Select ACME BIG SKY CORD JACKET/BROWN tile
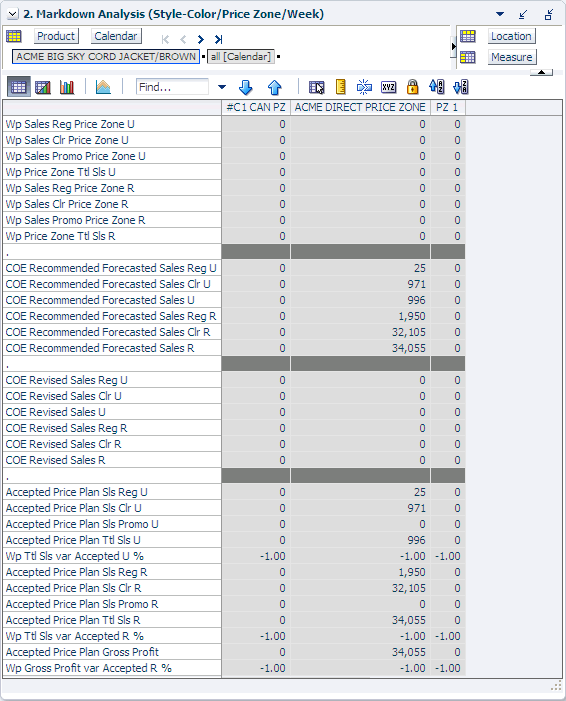566x701 pixels. click(x=106, y=57)
